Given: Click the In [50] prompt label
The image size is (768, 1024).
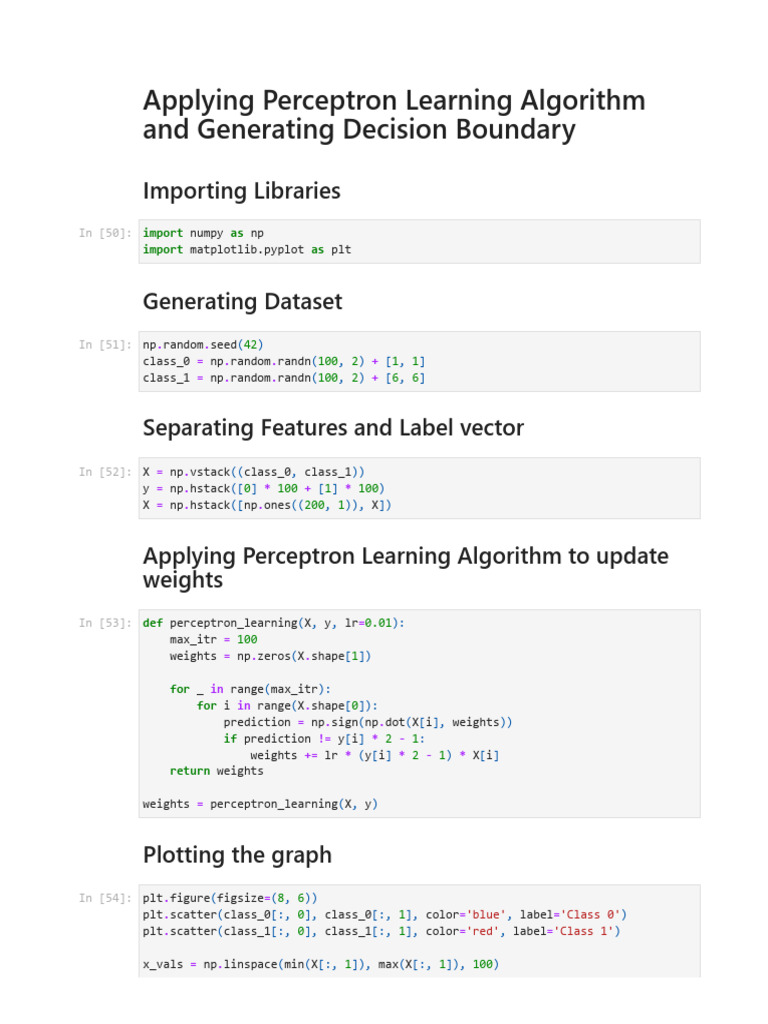Looking at the screenshot, I should pyautogui.click(x=105, y=233).
